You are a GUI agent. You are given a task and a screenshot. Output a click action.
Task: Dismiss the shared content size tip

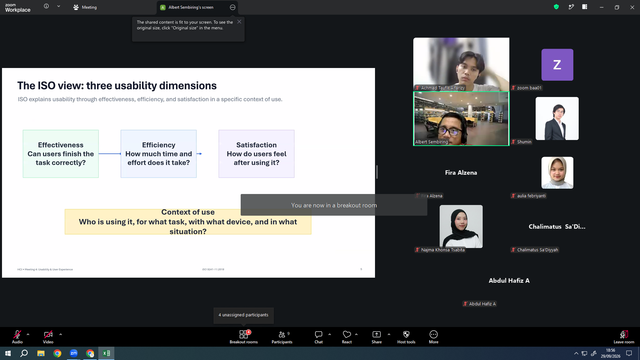[x=239, y=22]
